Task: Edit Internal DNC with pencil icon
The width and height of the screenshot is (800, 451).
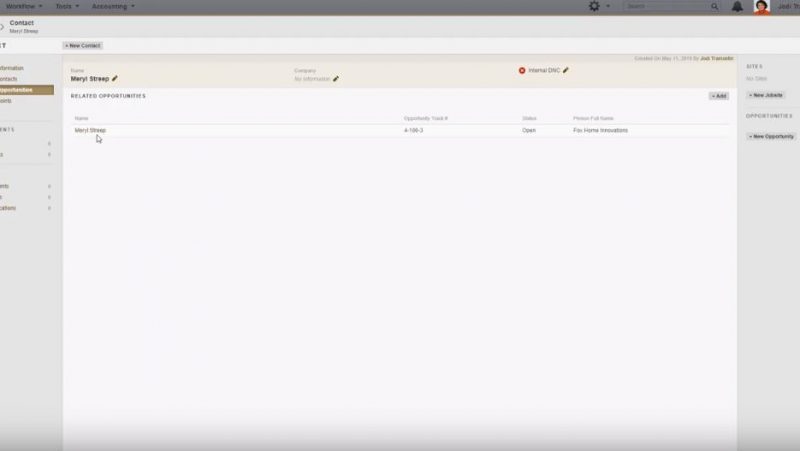Action: coord(566,70)
